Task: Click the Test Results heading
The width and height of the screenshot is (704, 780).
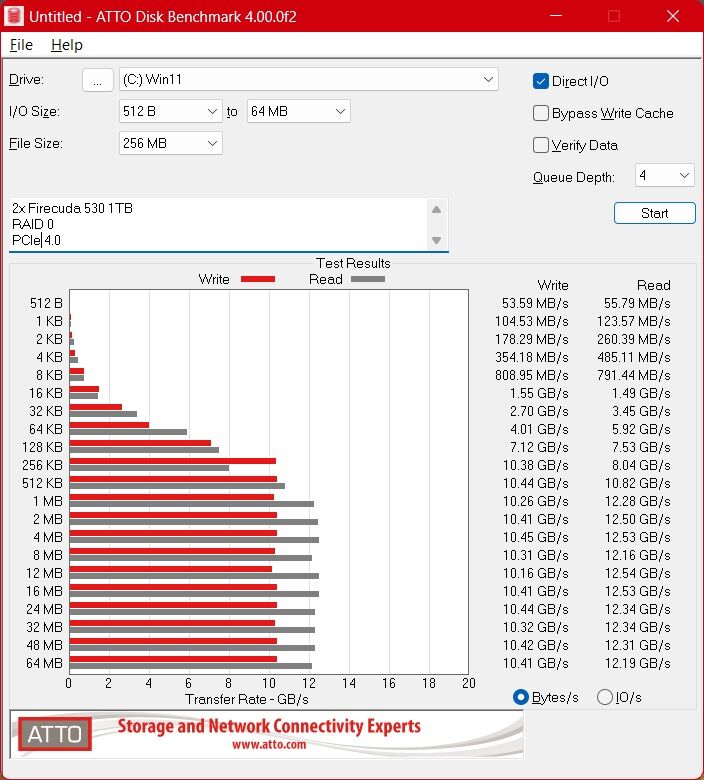Action: pos(353,263)
